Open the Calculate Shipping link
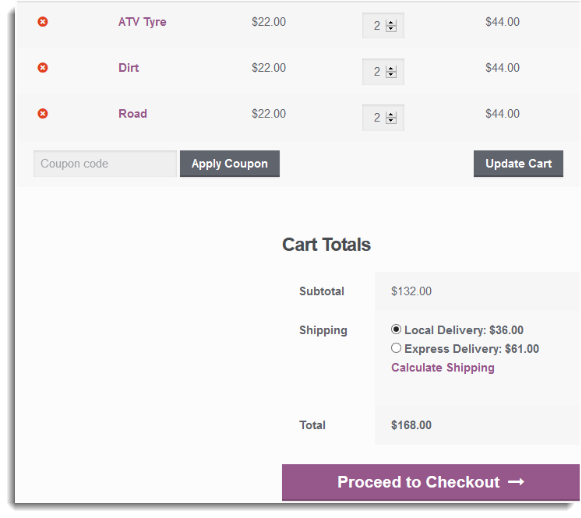 point(443,368)
